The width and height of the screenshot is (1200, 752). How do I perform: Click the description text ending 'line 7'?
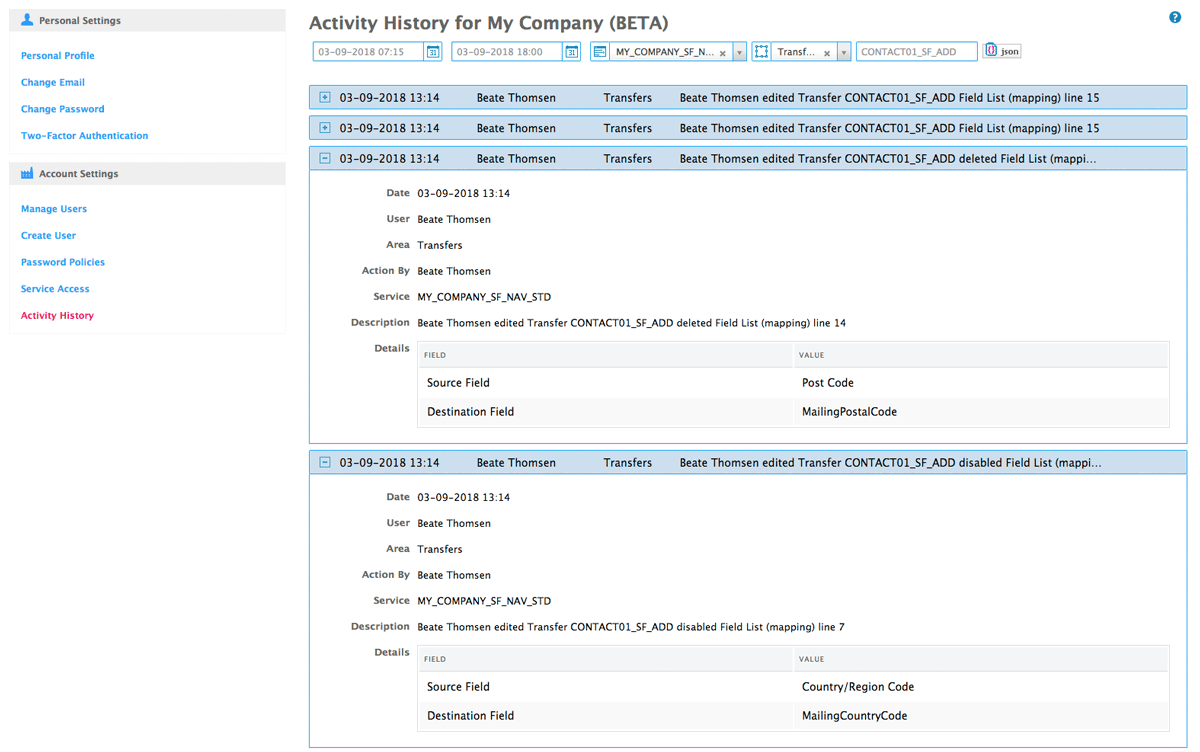click(631, 627)
